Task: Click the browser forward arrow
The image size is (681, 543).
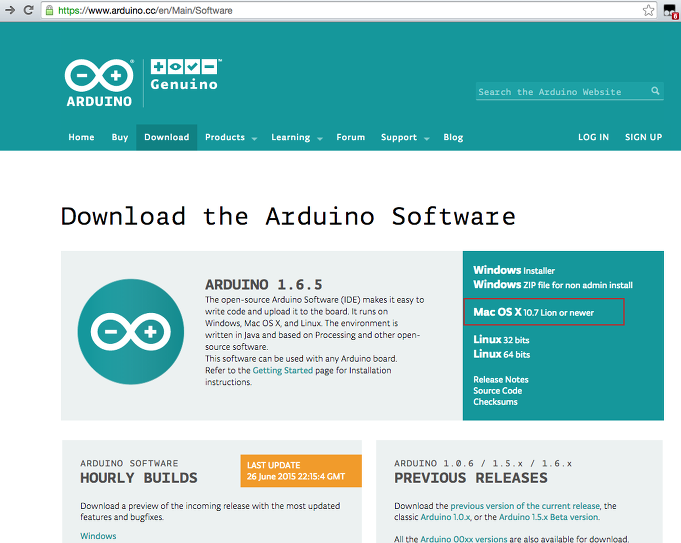Action: tap(10, 10)
